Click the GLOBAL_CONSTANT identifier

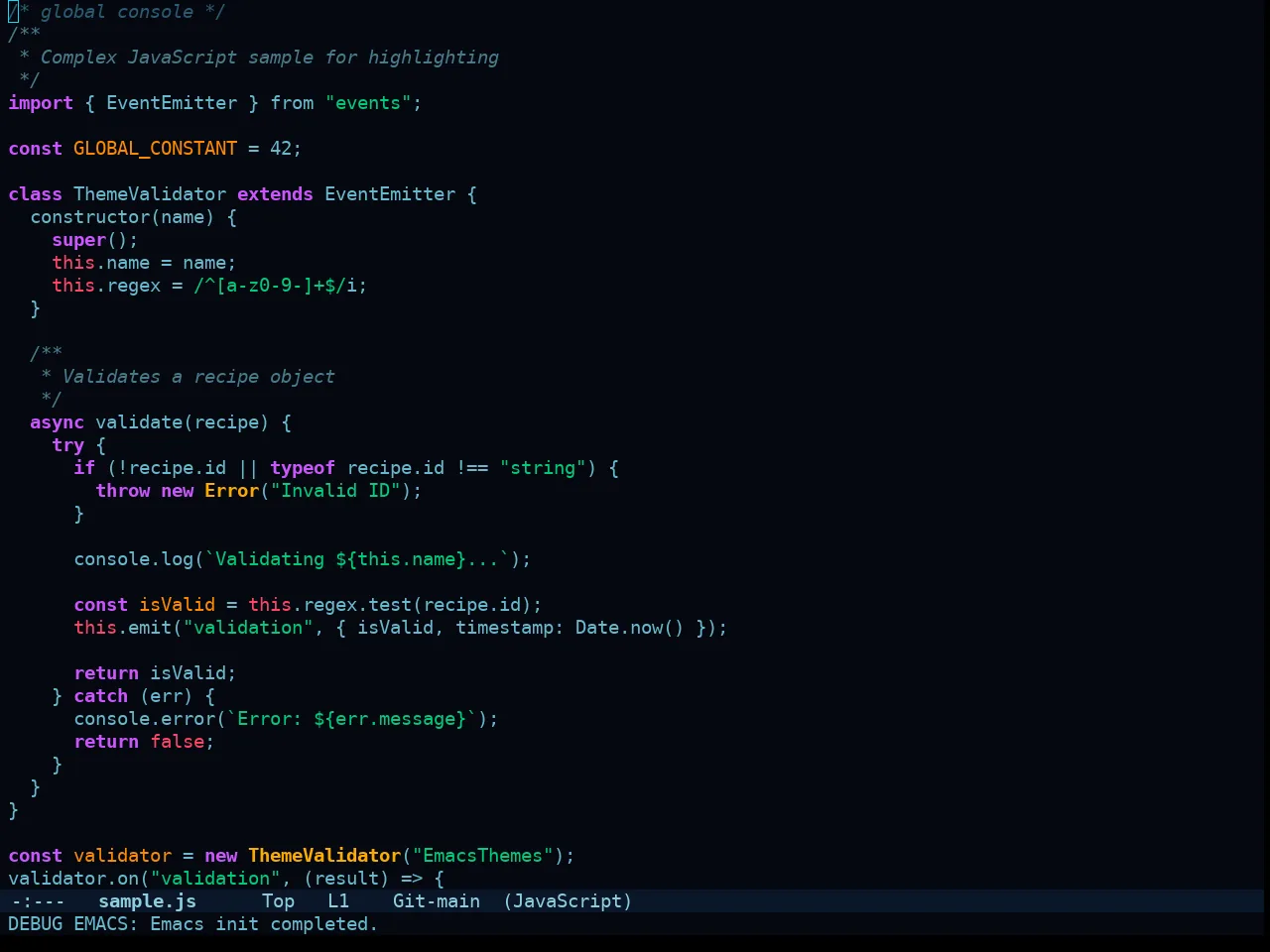tap(156, 149)
